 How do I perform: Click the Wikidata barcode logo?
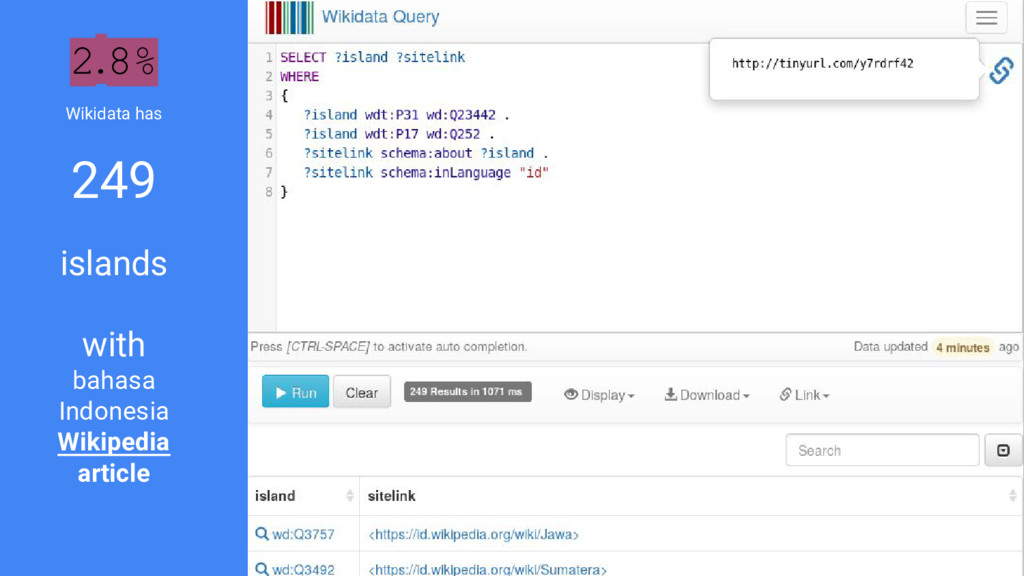[289, 18]
